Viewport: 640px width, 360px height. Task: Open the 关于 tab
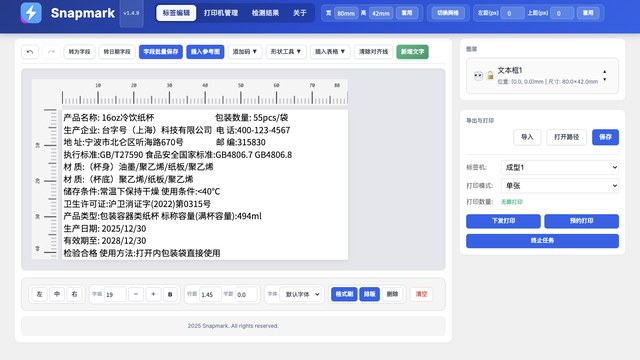(x=300, y=13)
